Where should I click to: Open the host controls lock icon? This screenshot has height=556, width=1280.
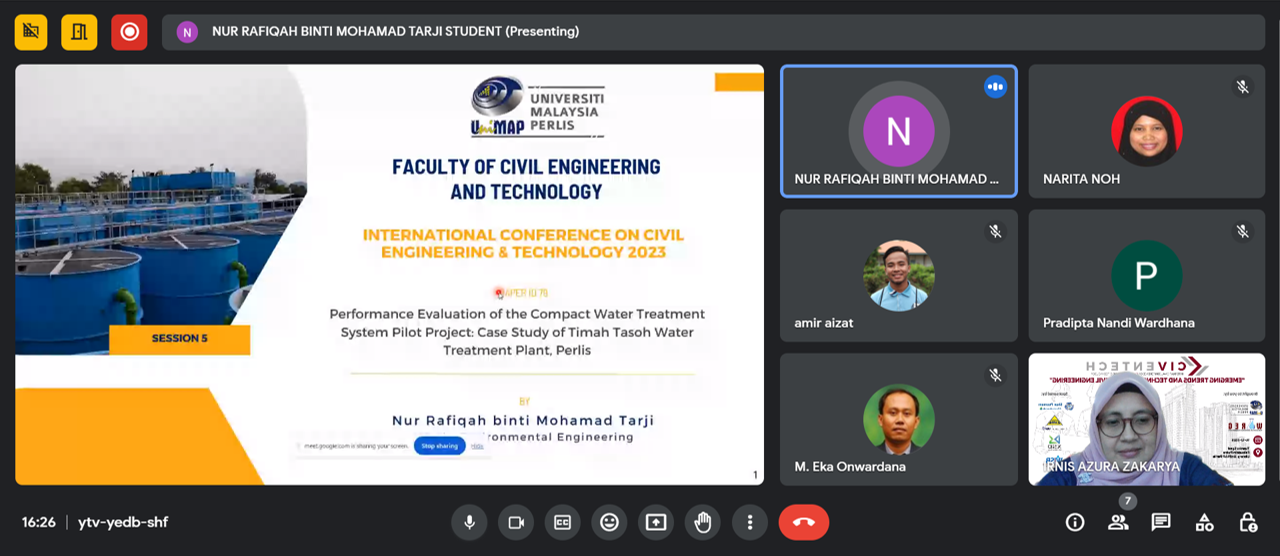click(x=1248, y=522)
